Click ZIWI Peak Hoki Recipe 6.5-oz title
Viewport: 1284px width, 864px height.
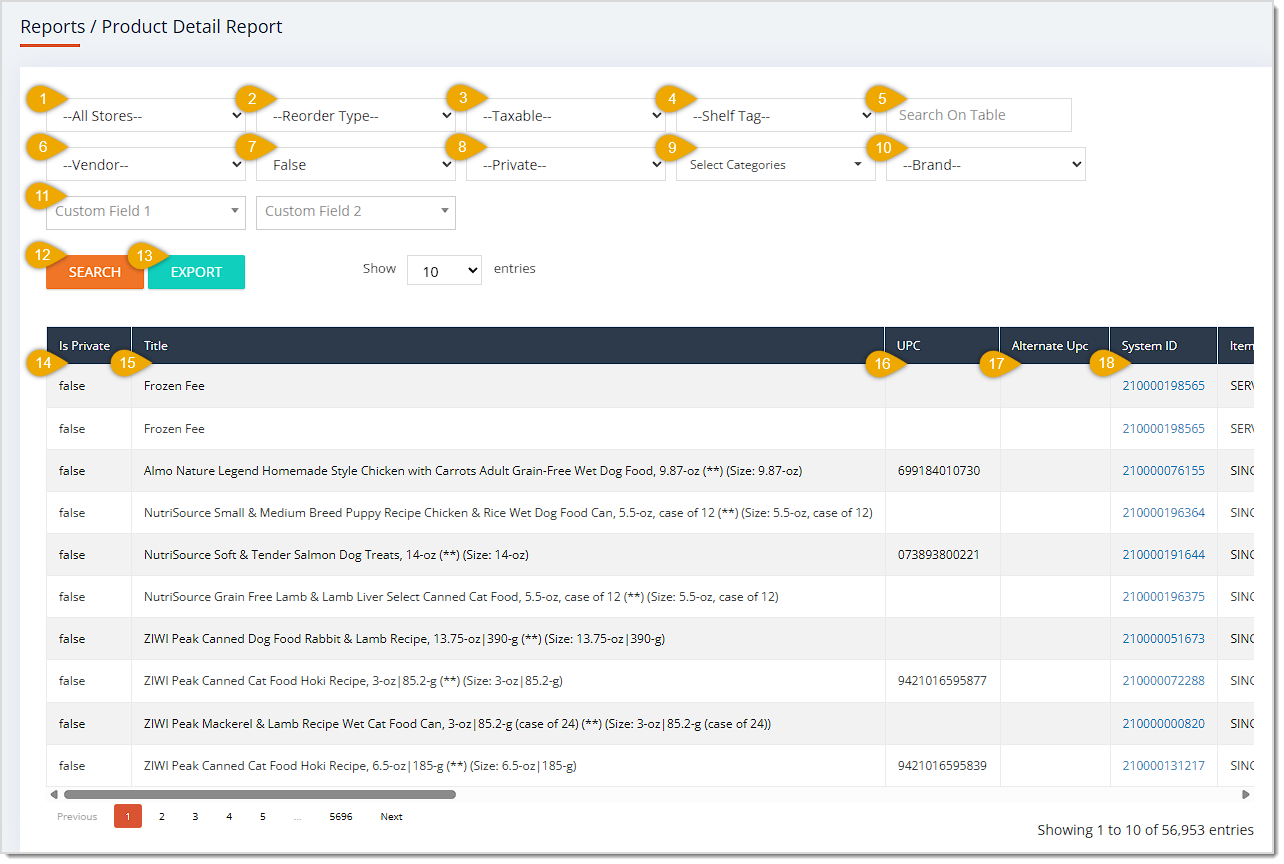click(x=360, y=766)
